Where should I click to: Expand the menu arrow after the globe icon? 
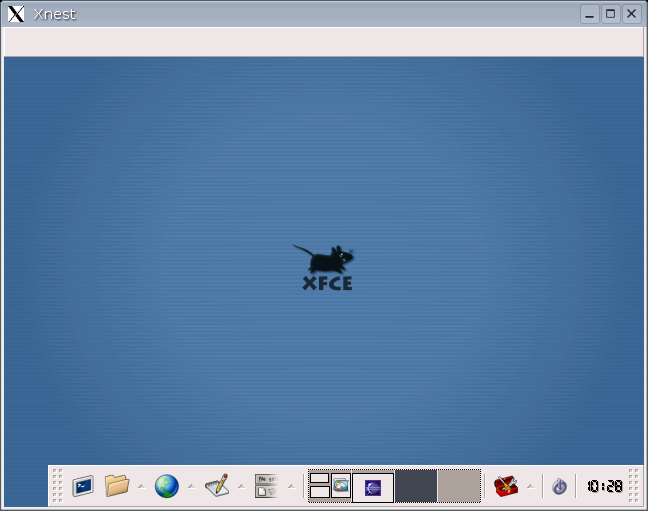click(191, 486)
